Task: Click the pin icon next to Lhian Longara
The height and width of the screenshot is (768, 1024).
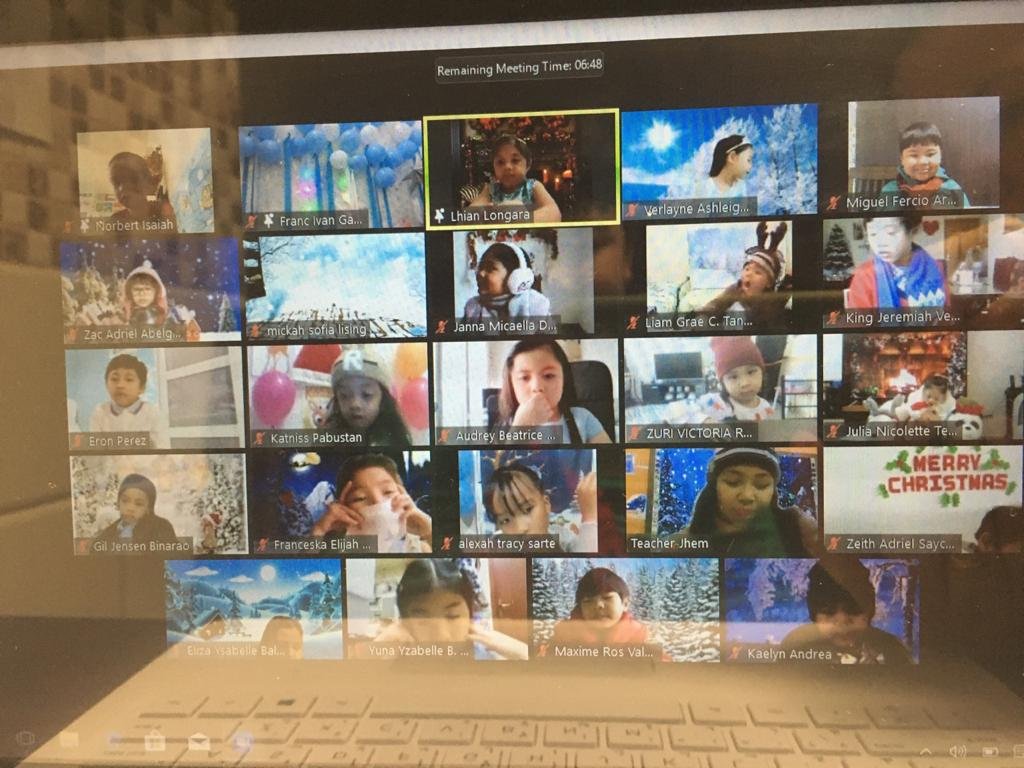Action: pyautogui.click(x=439, y=215)
